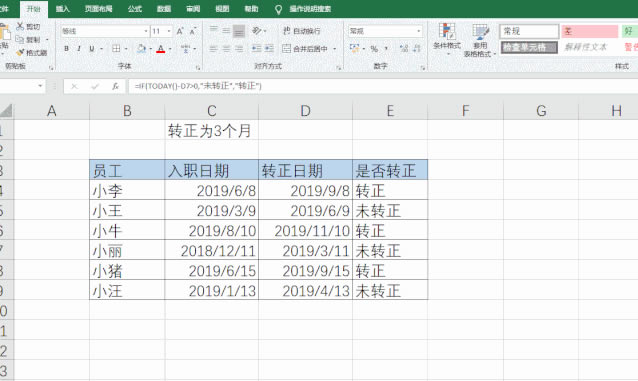Click the fx insert function icon
This screenshot has height=381, width=638.
point(116,86)
